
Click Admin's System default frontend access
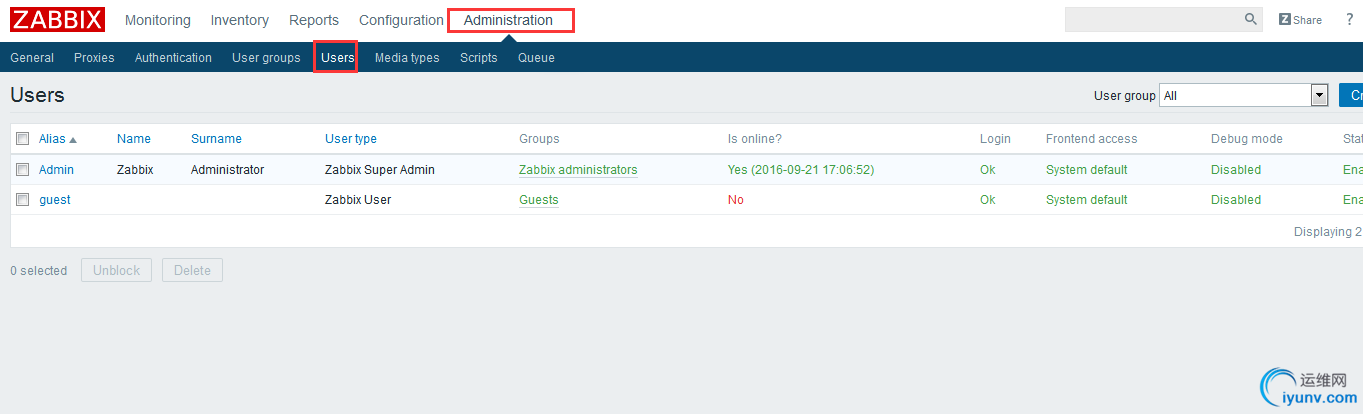[1087, 170]
